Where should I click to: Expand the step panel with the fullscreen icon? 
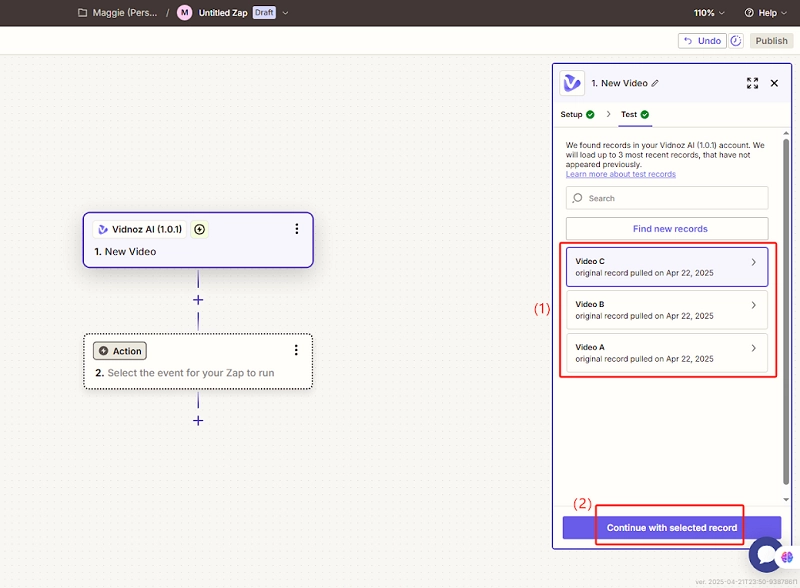(752, 83)
